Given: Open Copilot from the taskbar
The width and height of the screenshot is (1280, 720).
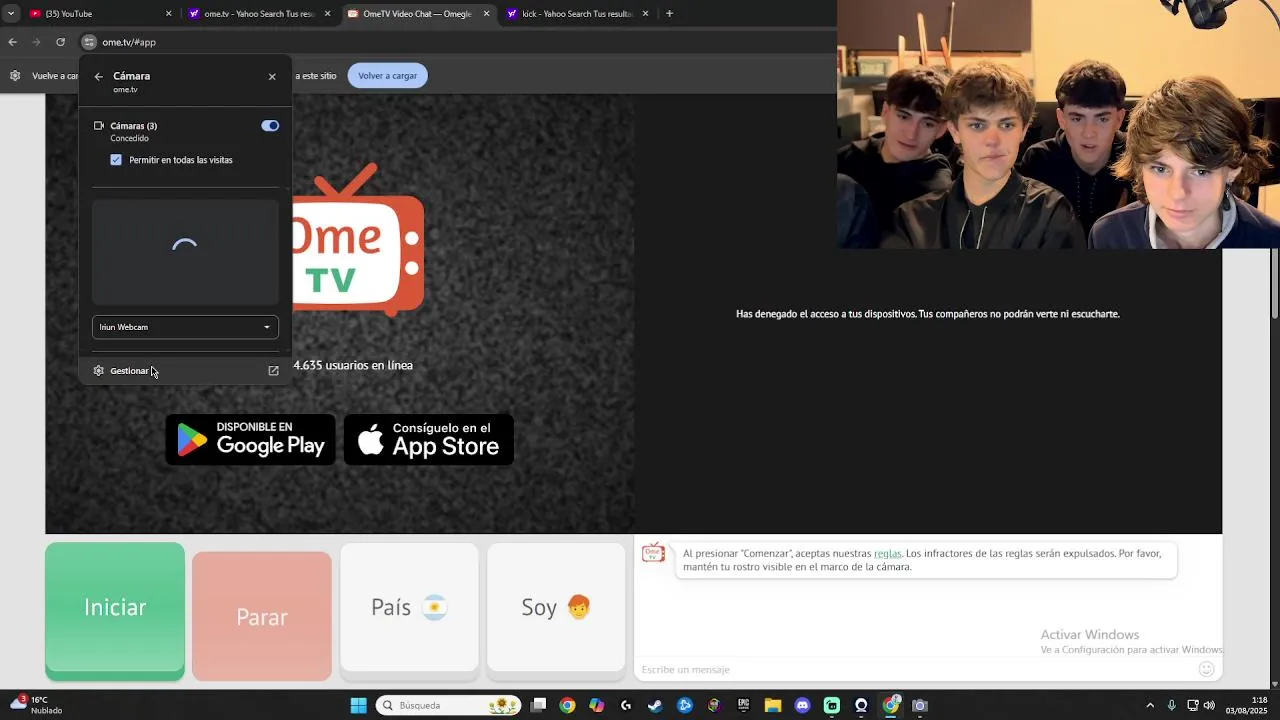Looking at the screenshot, I should pos(597,706).
